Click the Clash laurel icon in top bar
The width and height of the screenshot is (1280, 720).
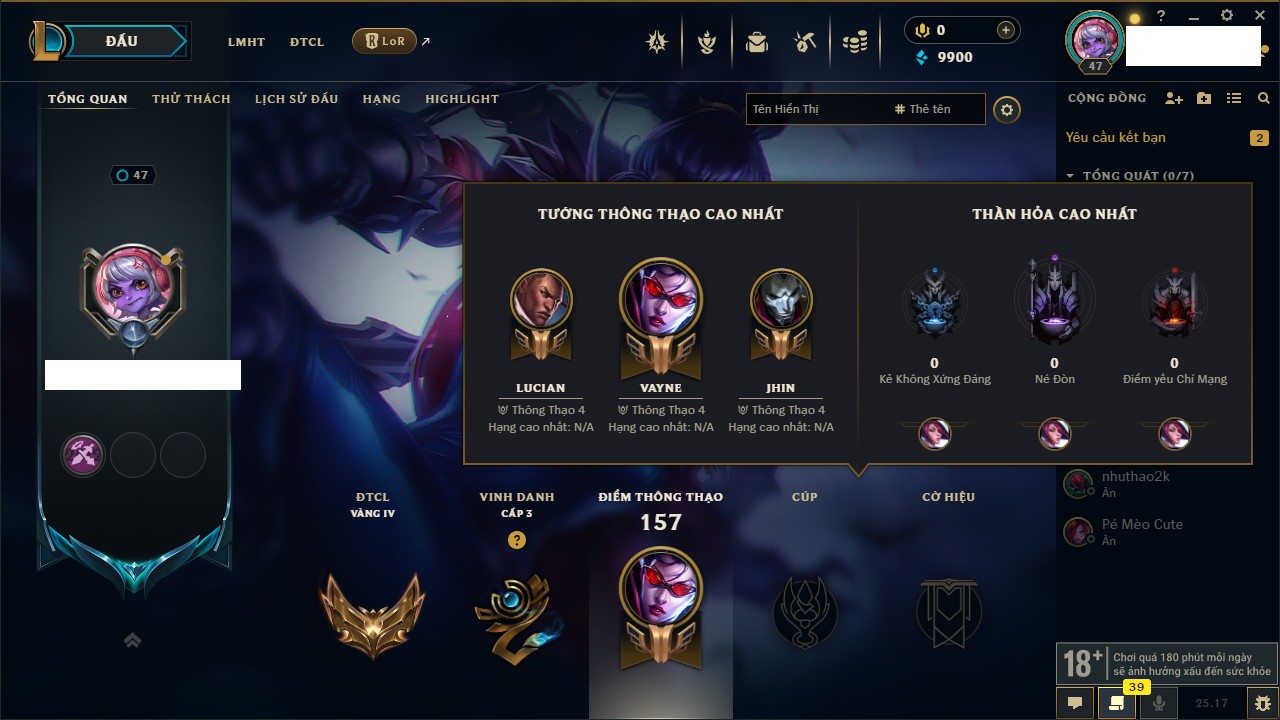[707, 42]
